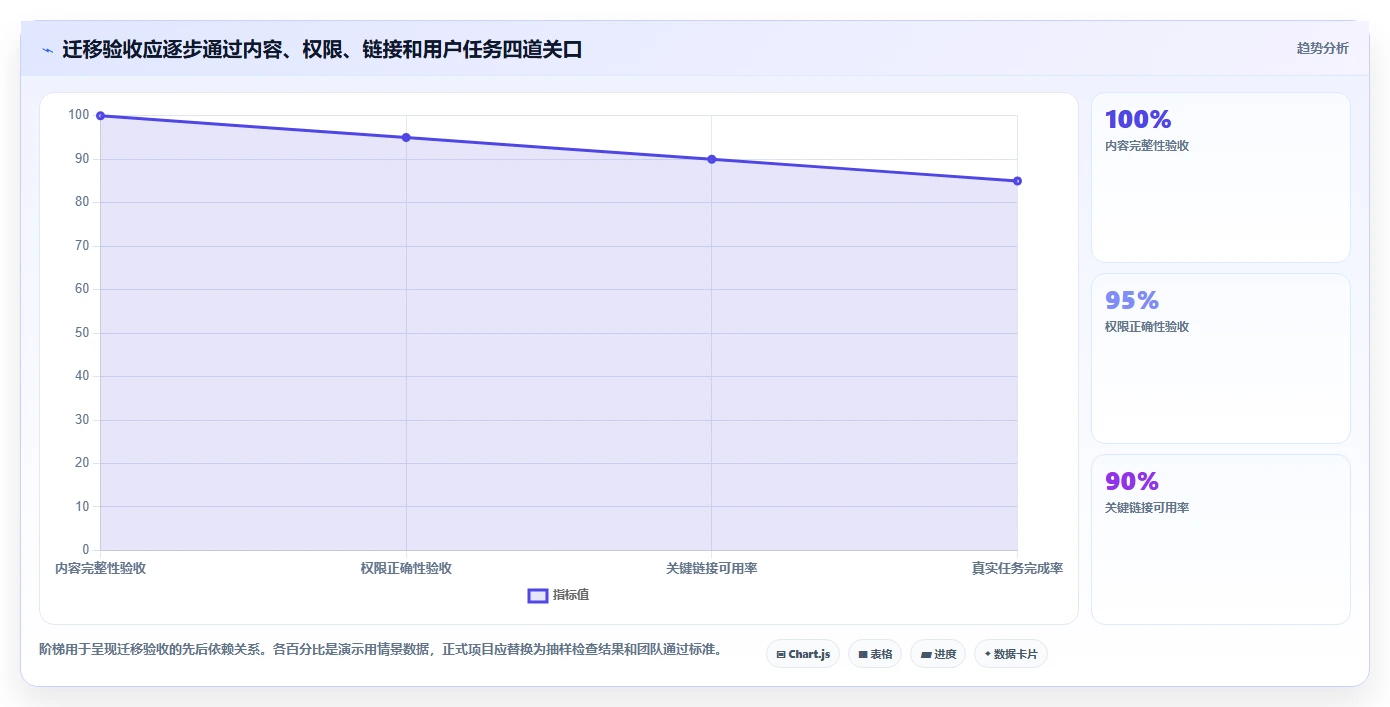Select the 进度 tag chip
Screen dimensions: 1390x707
(x=938, y=654)
